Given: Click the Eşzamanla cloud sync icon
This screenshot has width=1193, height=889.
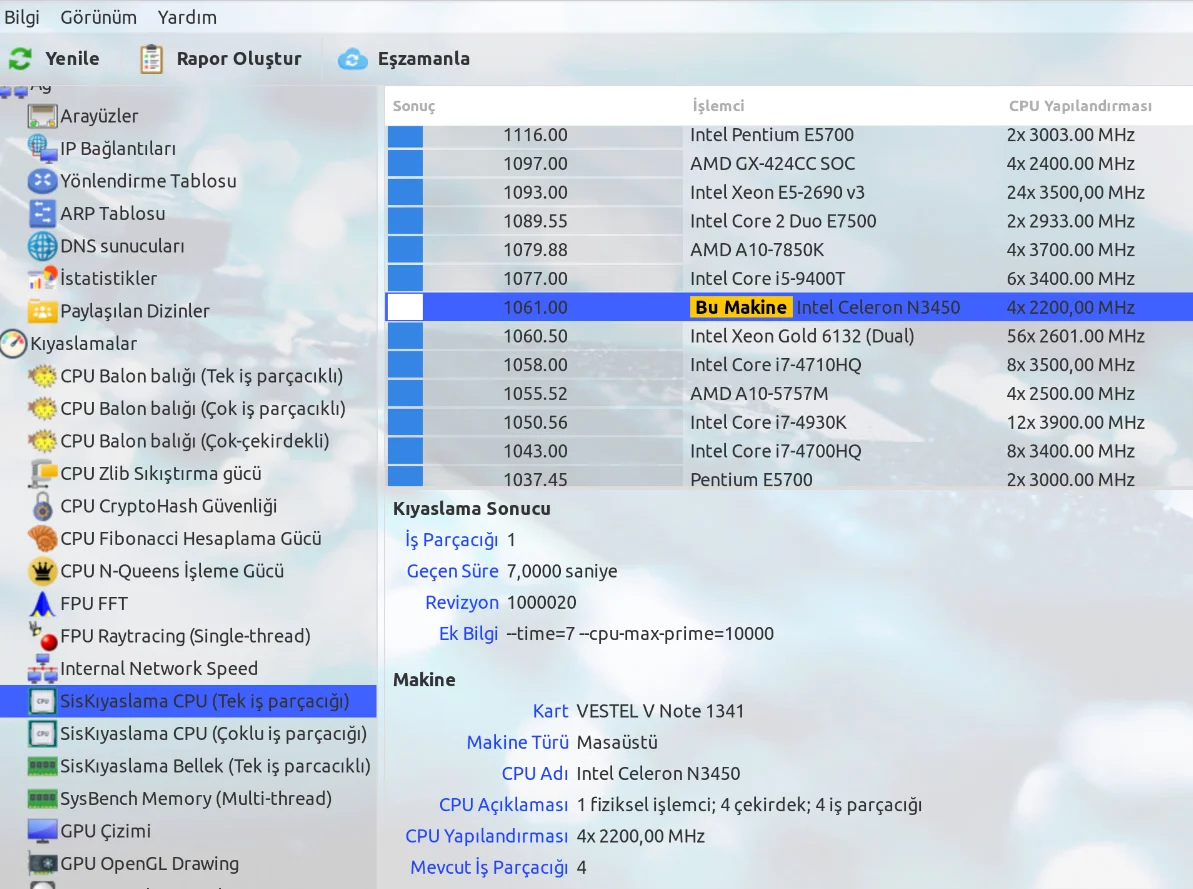Looking at the screenshot, I should [352, 59].
